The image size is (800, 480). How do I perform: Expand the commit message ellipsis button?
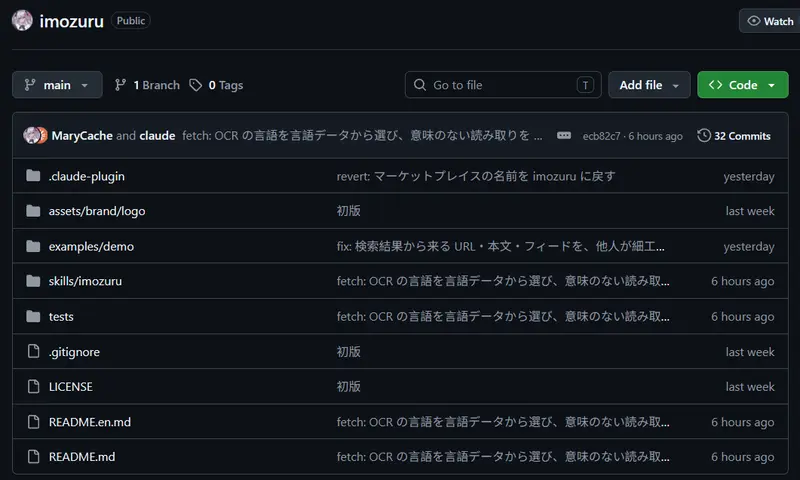tap(564, 135)
